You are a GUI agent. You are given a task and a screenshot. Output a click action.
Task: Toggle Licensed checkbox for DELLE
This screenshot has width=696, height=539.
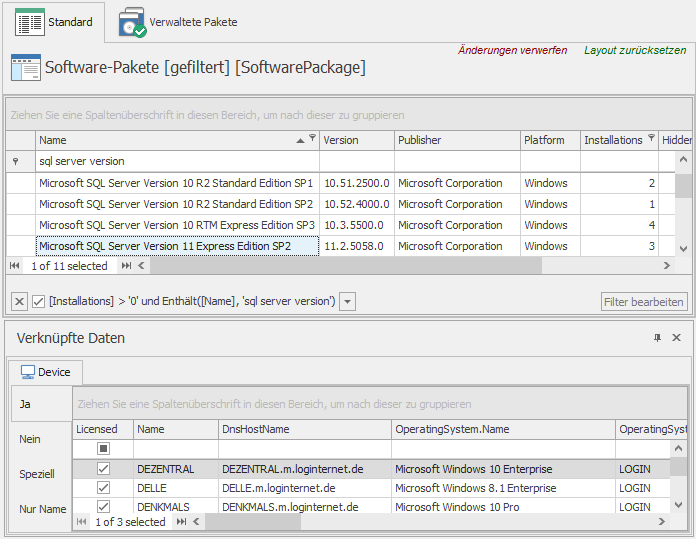coord(103,488)
